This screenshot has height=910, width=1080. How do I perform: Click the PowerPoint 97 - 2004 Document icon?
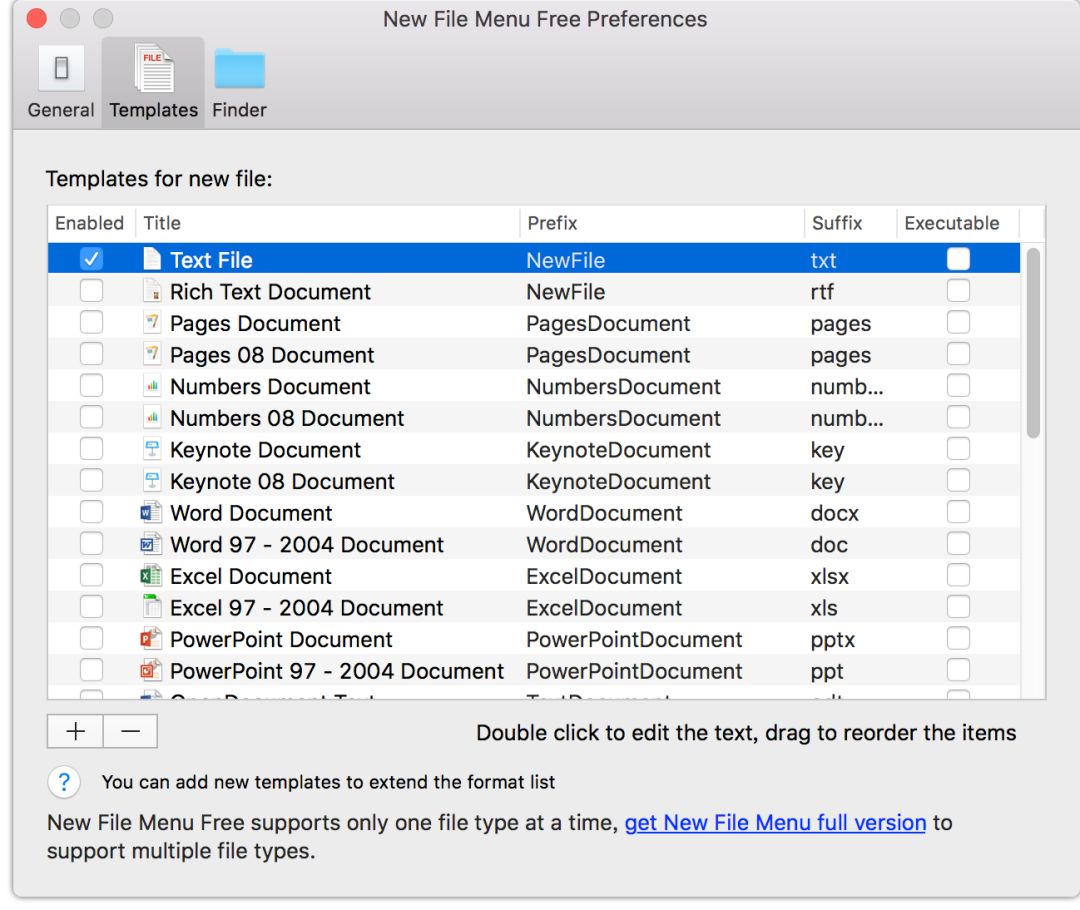[151, 670]
